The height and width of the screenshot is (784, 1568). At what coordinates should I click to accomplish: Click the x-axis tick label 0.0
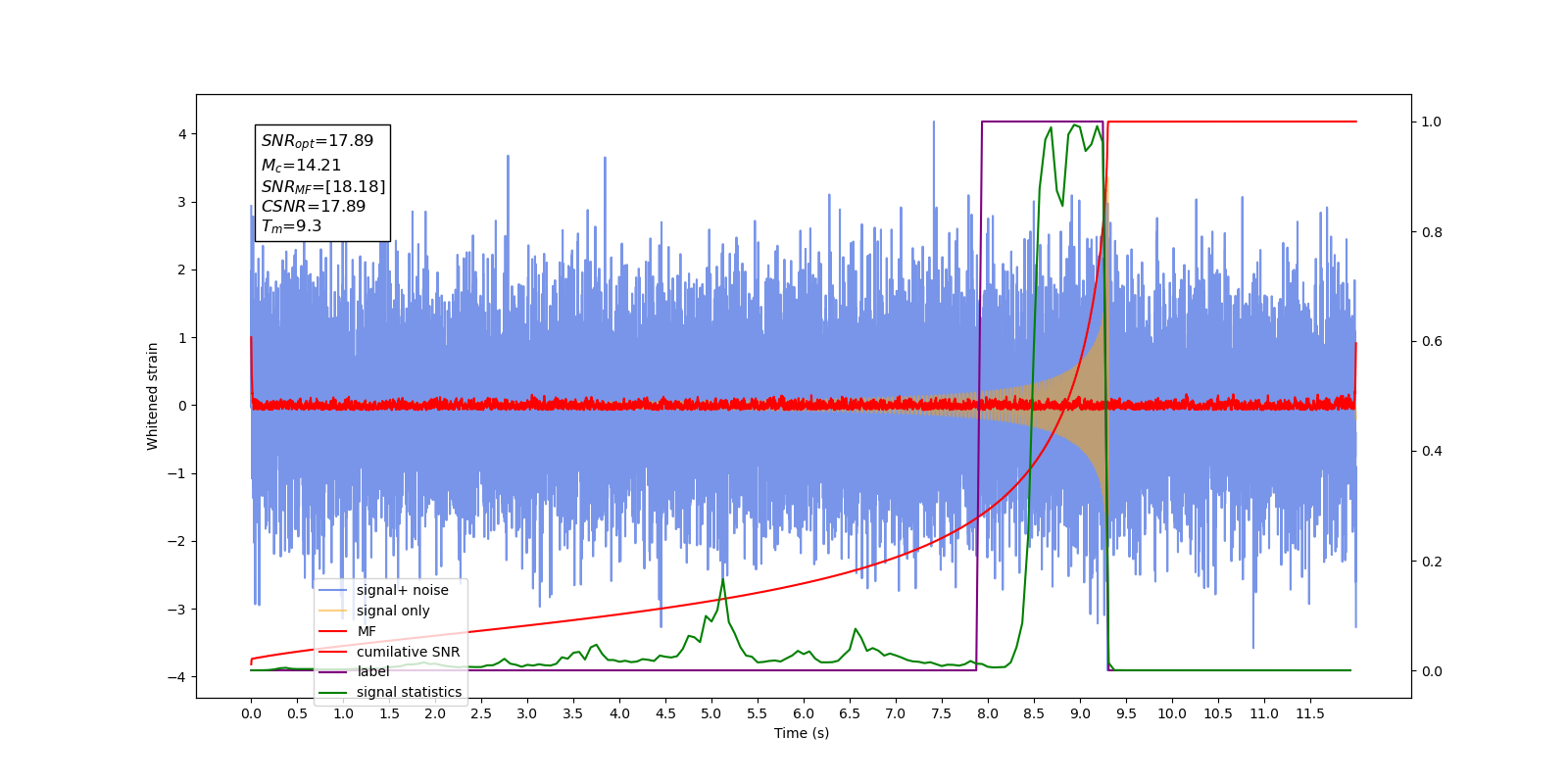(x=251, y=713)
